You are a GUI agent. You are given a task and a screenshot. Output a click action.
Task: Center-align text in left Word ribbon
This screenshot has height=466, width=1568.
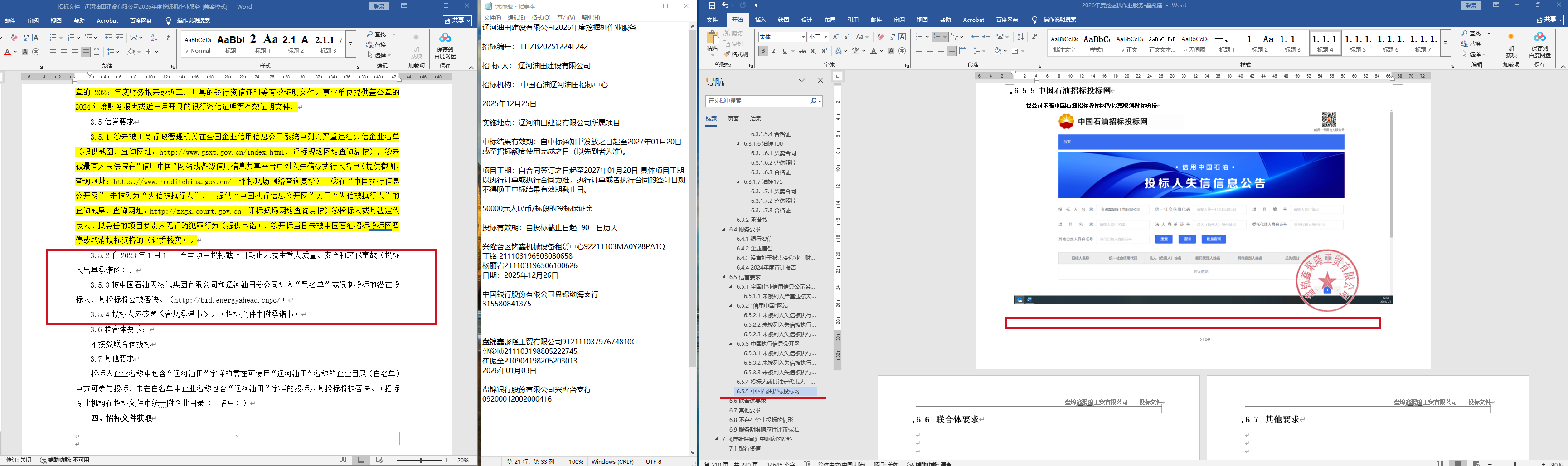[63, 52]
